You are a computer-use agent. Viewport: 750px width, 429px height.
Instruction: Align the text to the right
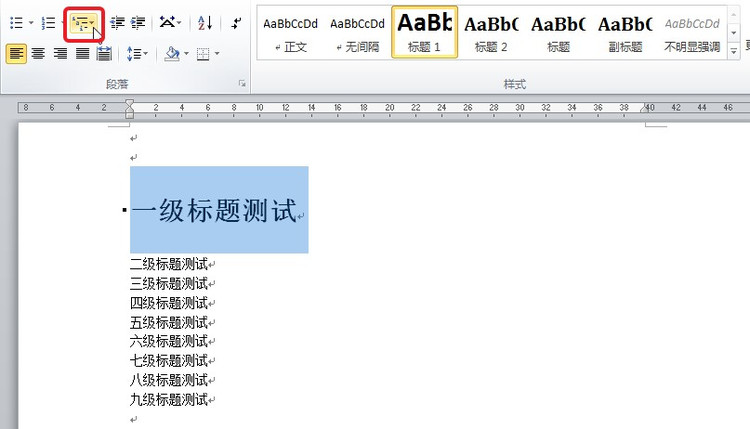[60, 54]
